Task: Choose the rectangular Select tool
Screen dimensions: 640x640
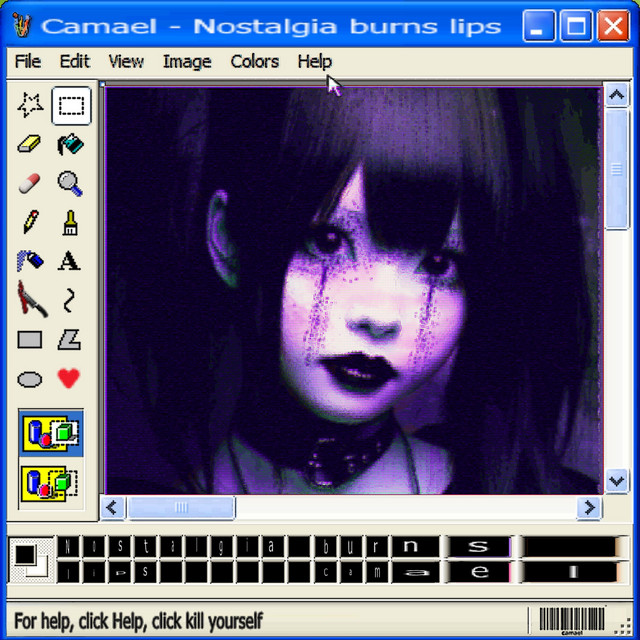Action: [x=70, y=105]
